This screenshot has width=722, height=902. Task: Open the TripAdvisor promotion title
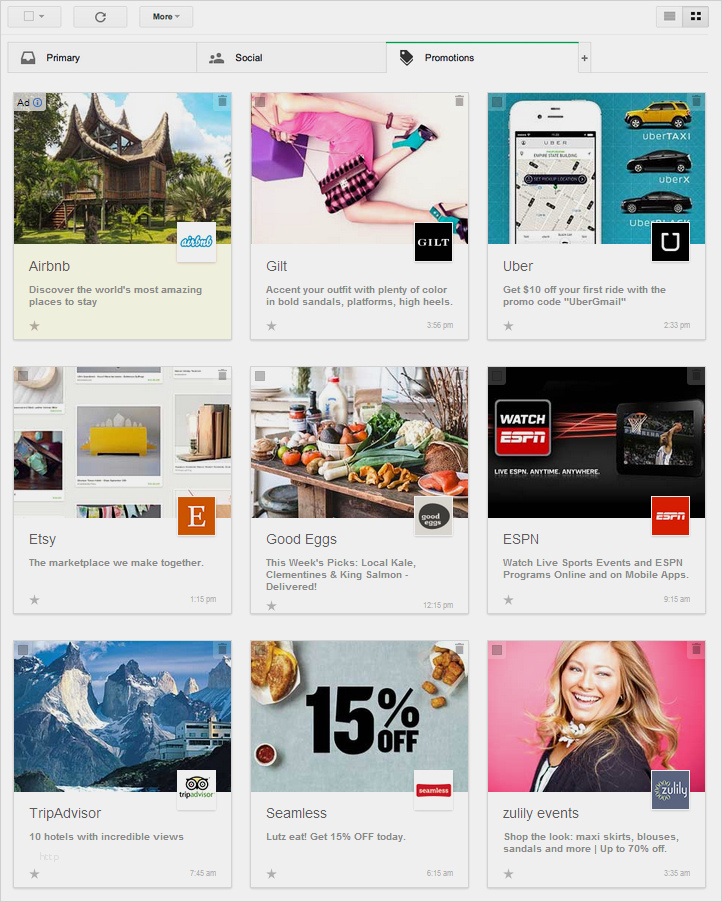coord(65,813)
